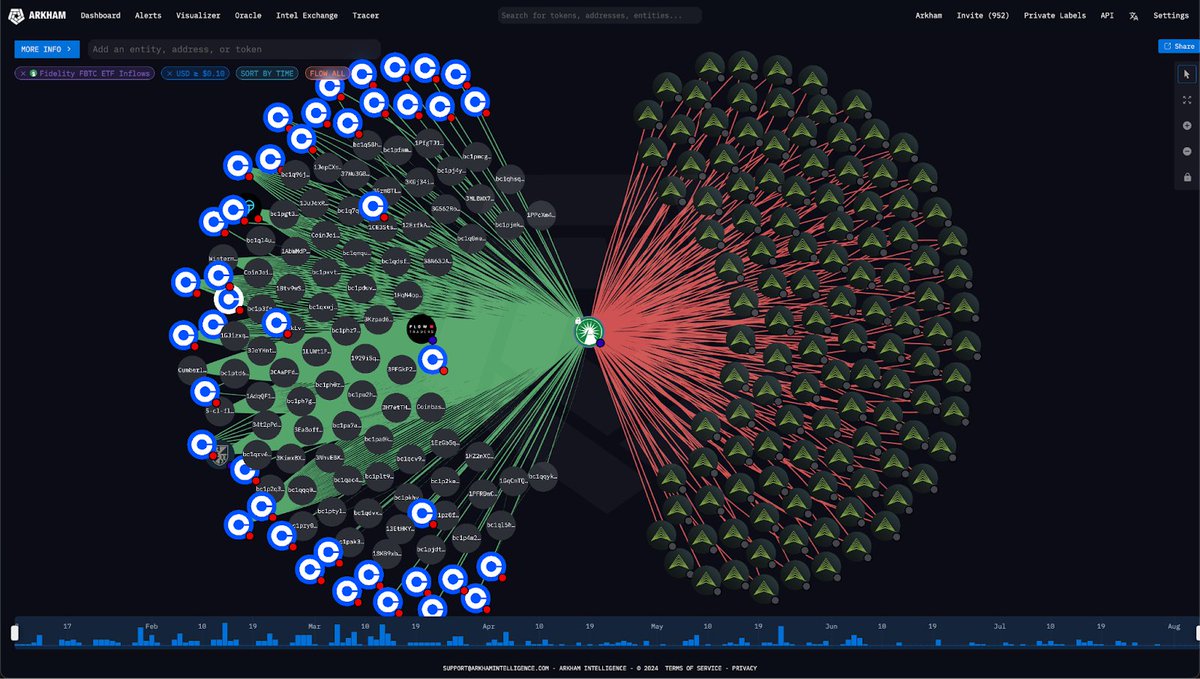Click the 18K89xb address node

click(387, 553)
